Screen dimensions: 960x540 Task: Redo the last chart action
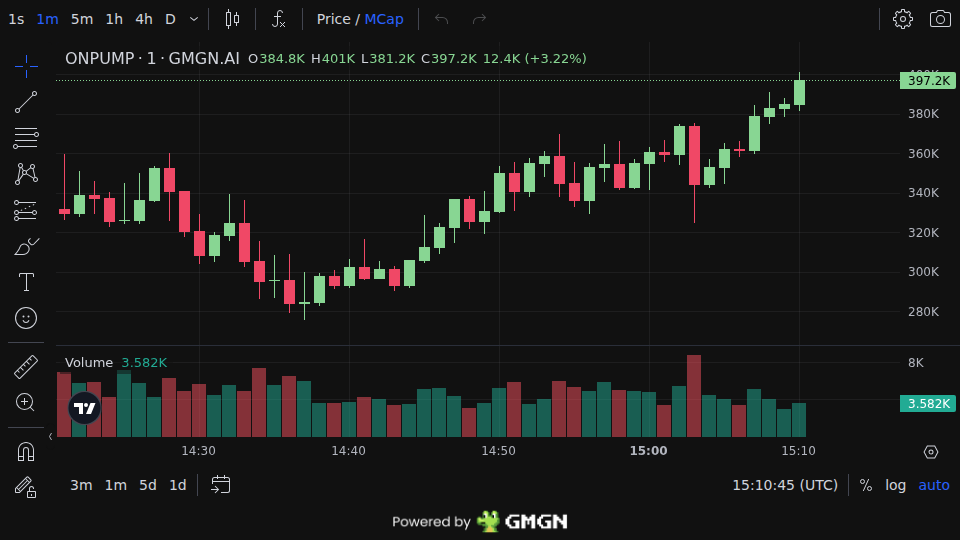coord(479,19)
